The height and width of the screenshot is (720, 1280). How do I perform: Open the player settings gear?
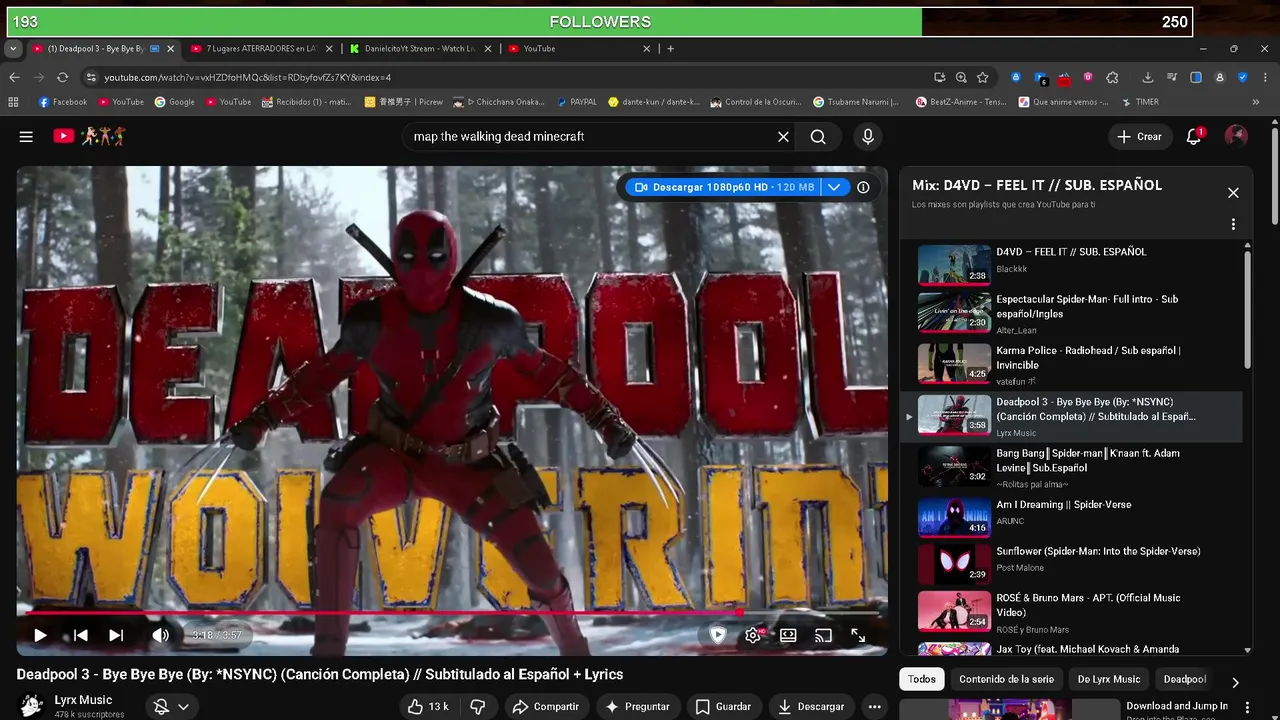tap(753, 635)
